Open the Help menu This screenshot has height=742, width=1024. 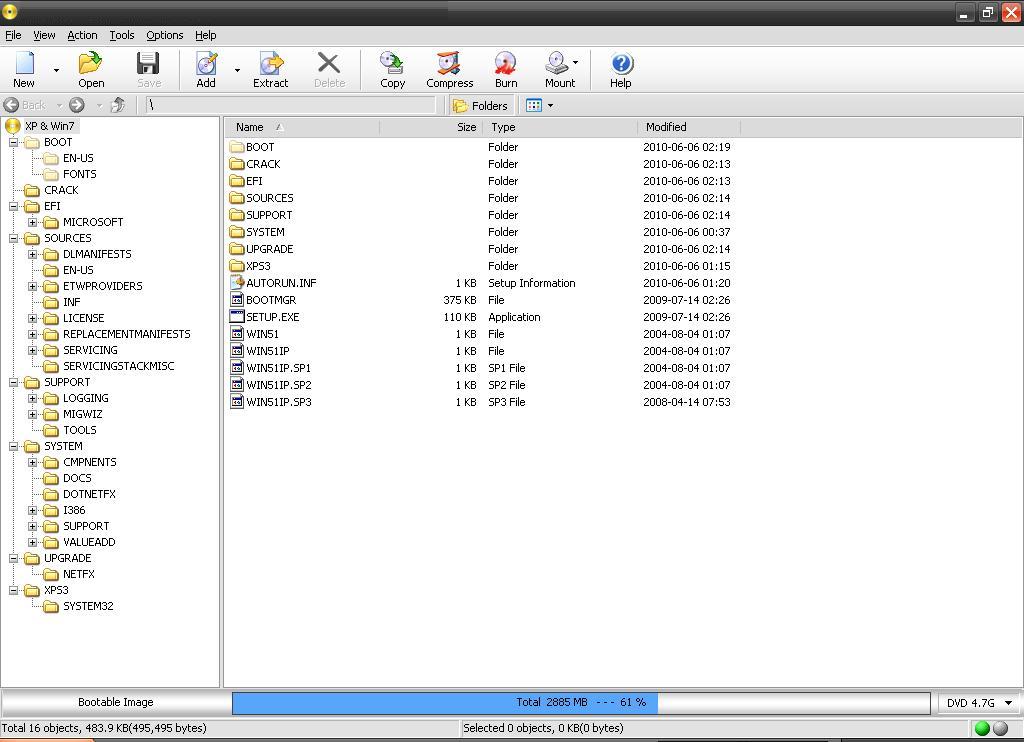206,35
